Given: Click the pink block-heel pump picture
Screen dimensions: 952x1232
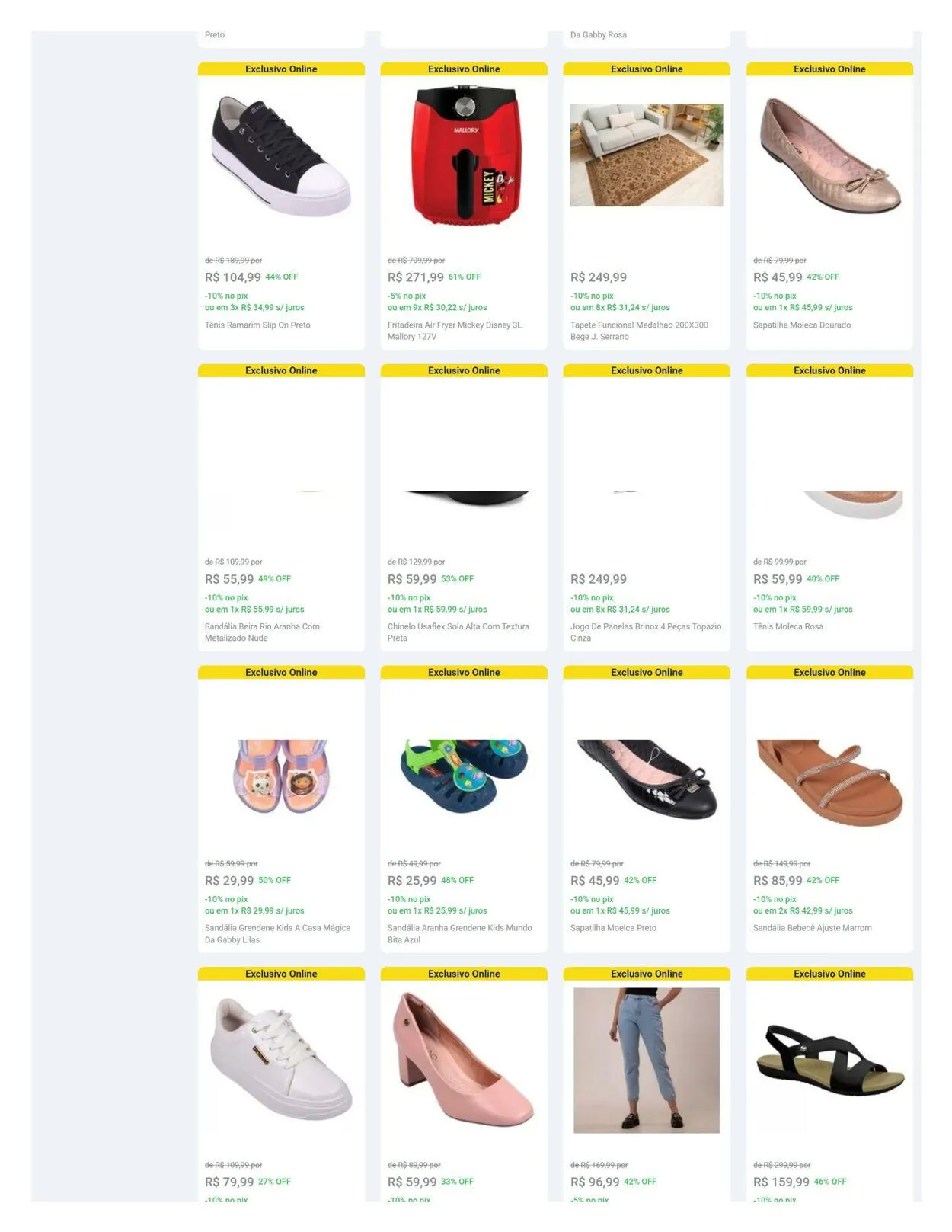Looking at the screenshot, I should (x=464, y=1059).
